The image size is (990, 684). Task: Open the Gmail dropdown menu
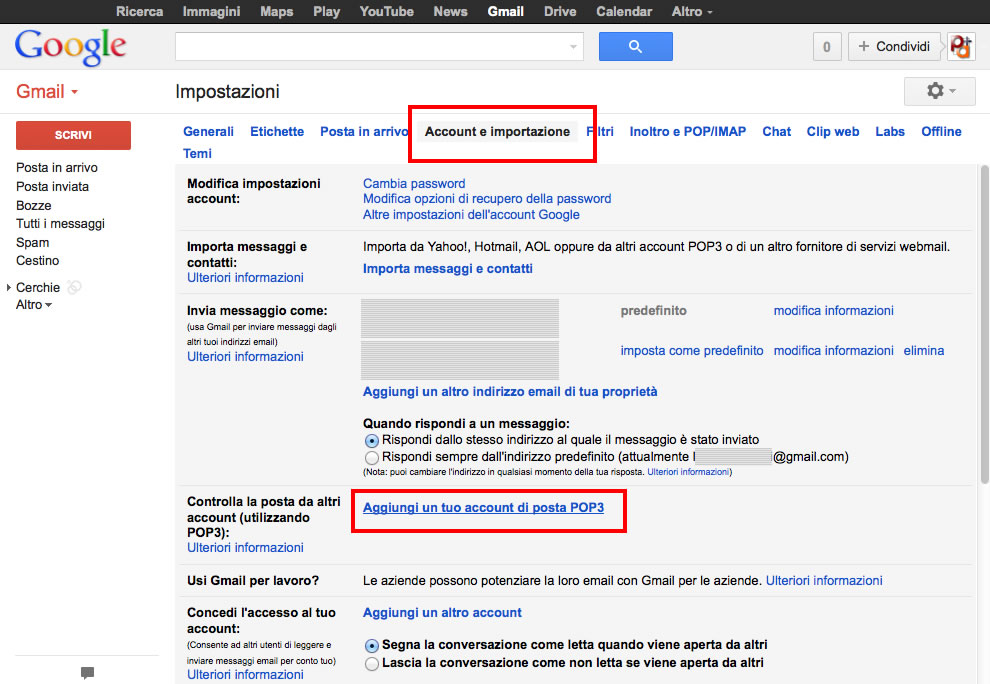click(x=47, y=92)
